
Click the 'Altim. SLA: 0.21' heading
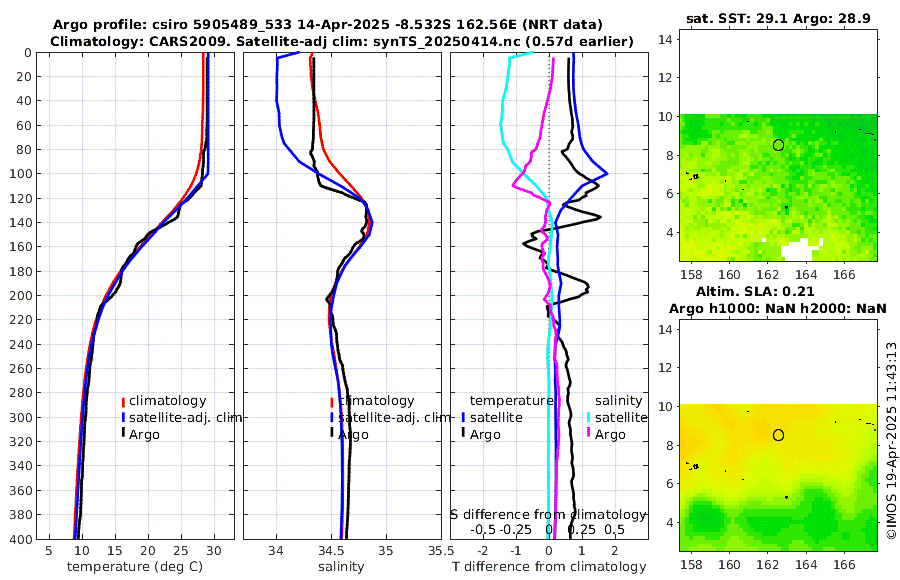(x=755, y=292)
